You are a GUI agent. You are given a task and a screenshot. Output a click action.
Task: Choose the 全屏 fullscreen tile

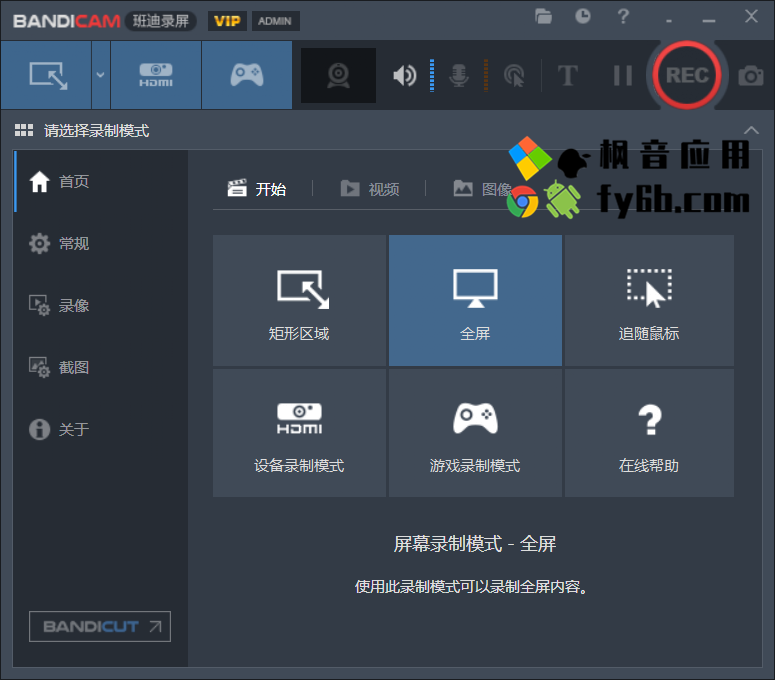pos(475,300)
